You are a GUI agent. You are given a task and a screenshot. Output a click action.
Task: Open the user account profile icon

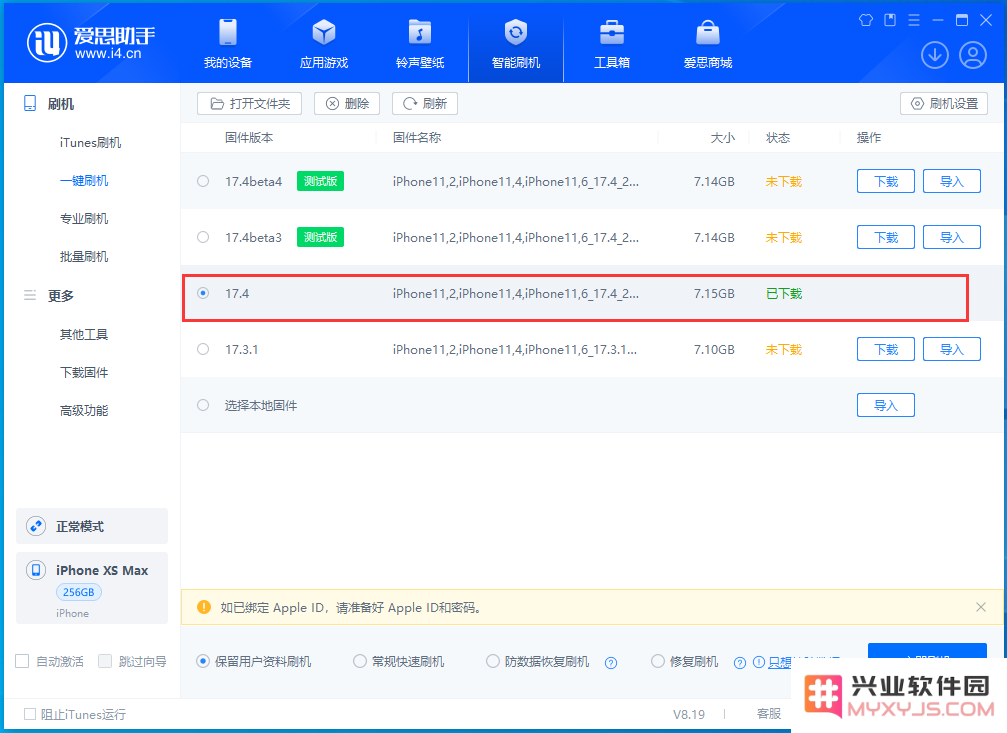click(973, 55)
